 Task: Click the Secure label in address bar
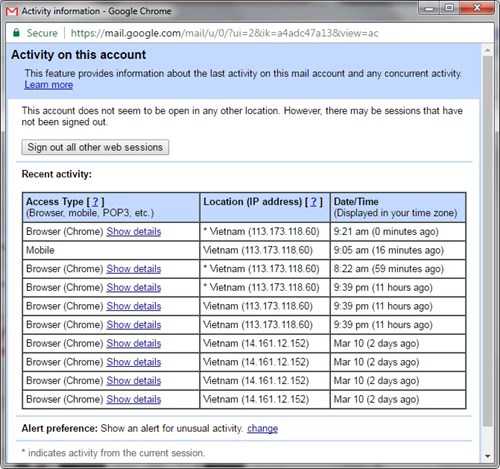(42, 33)
